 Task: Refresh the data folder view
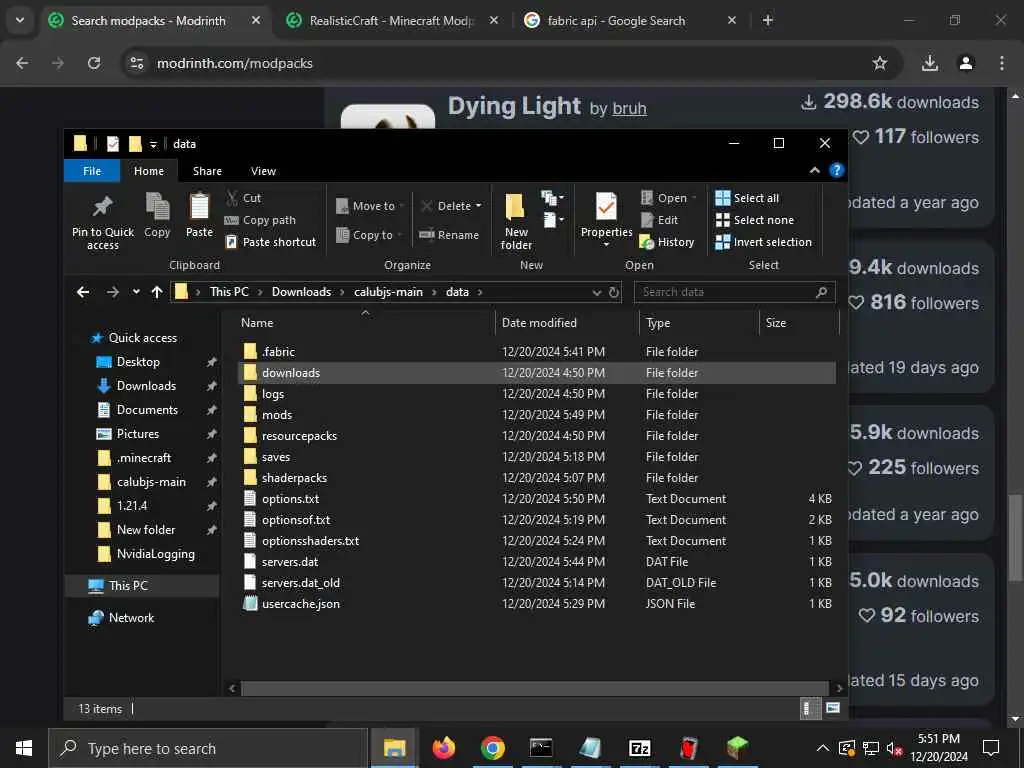point(614,293)
